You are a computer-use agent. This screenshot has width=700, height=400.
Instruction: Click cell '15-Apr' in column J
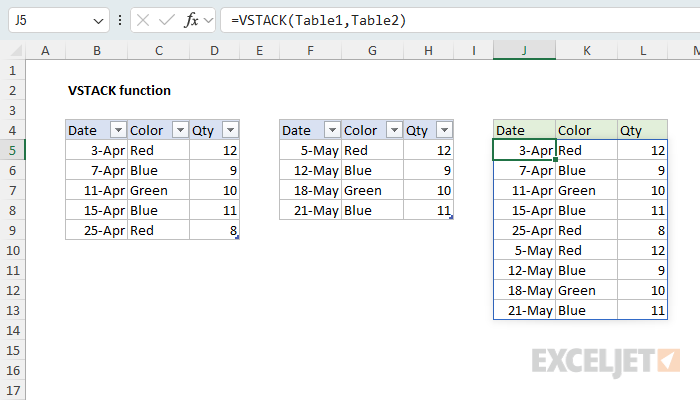click(x=525, y=210)
